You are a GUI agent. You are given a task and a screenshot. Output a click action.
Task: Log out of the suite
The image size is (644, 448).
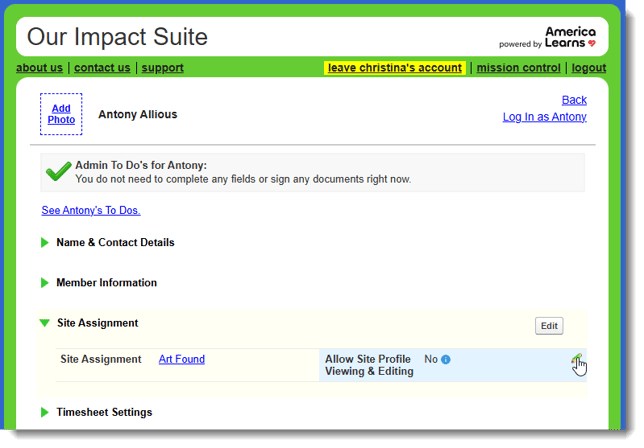pyautogui.click(x=588, y=68)
